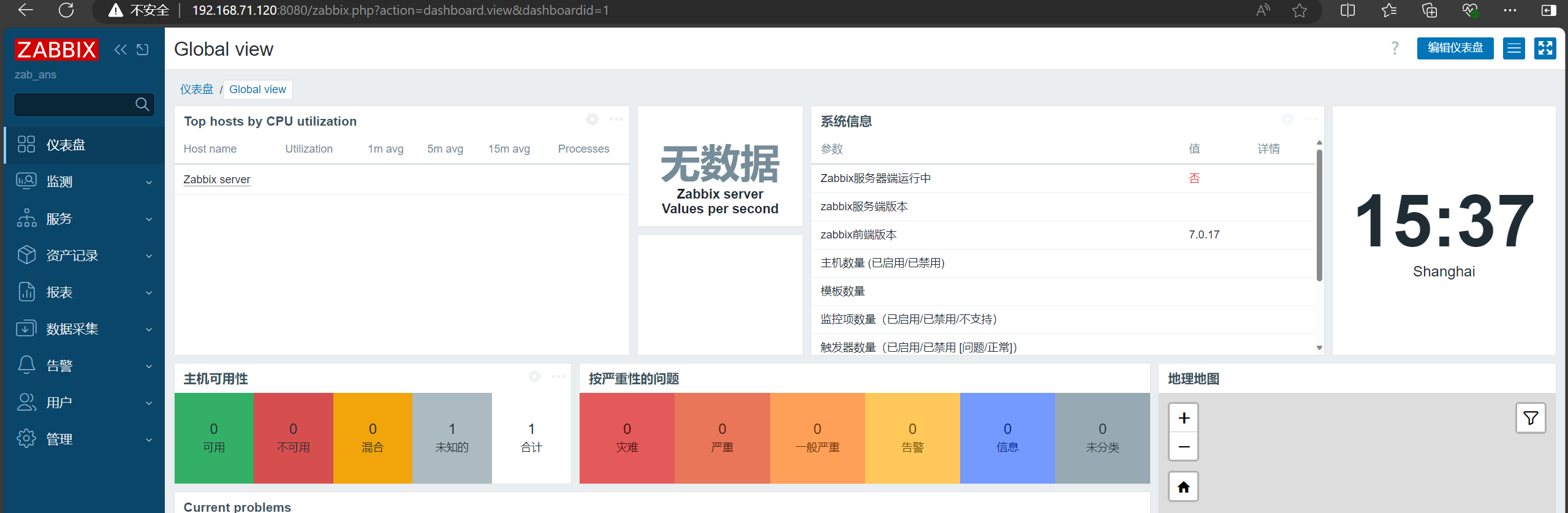Open the dashboard actions hamburger menu
The width and height of the screenshot is (1568, 513).
1513,48
